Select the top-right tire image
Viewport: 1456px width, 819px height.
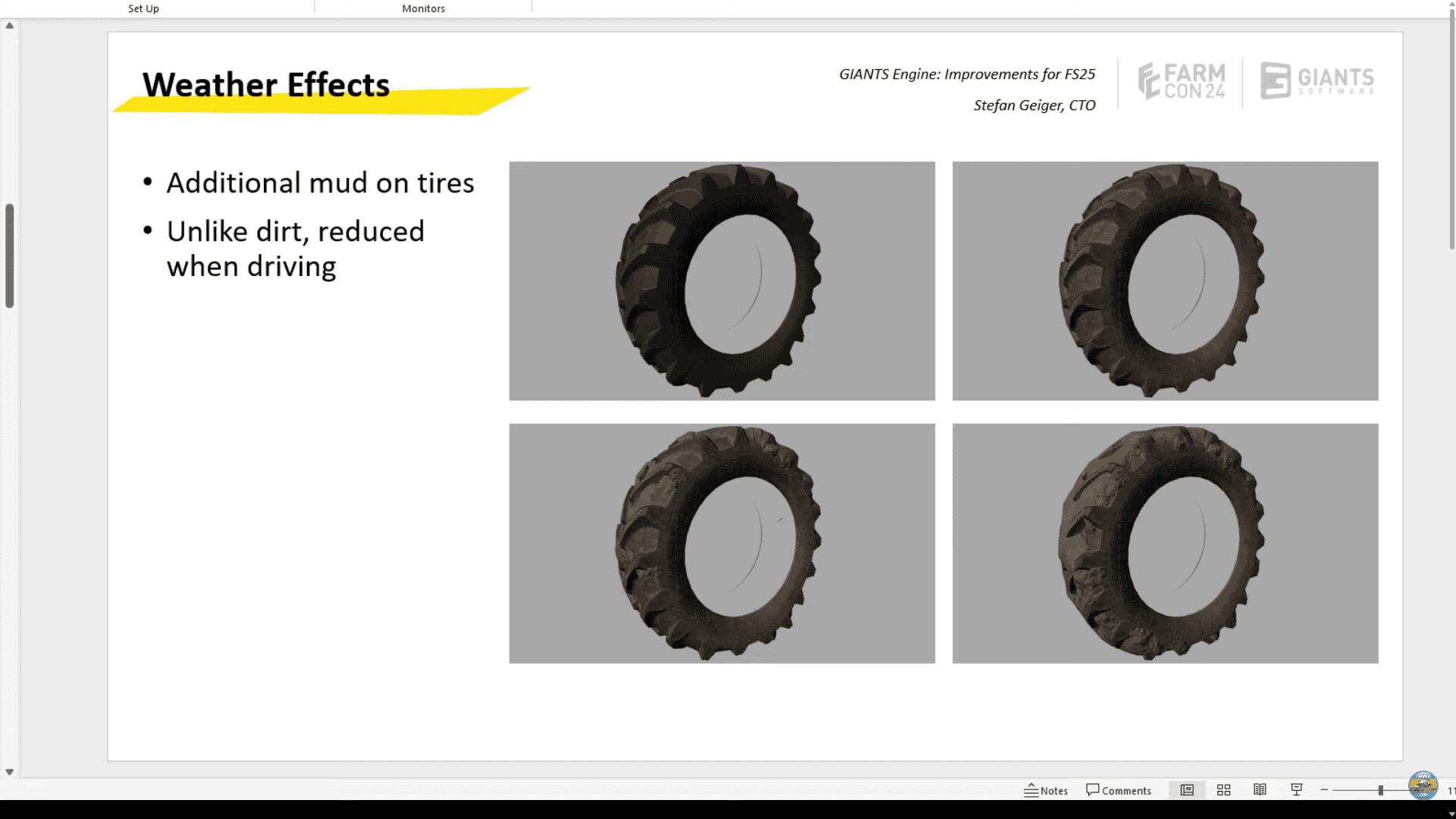(1166, 281)
